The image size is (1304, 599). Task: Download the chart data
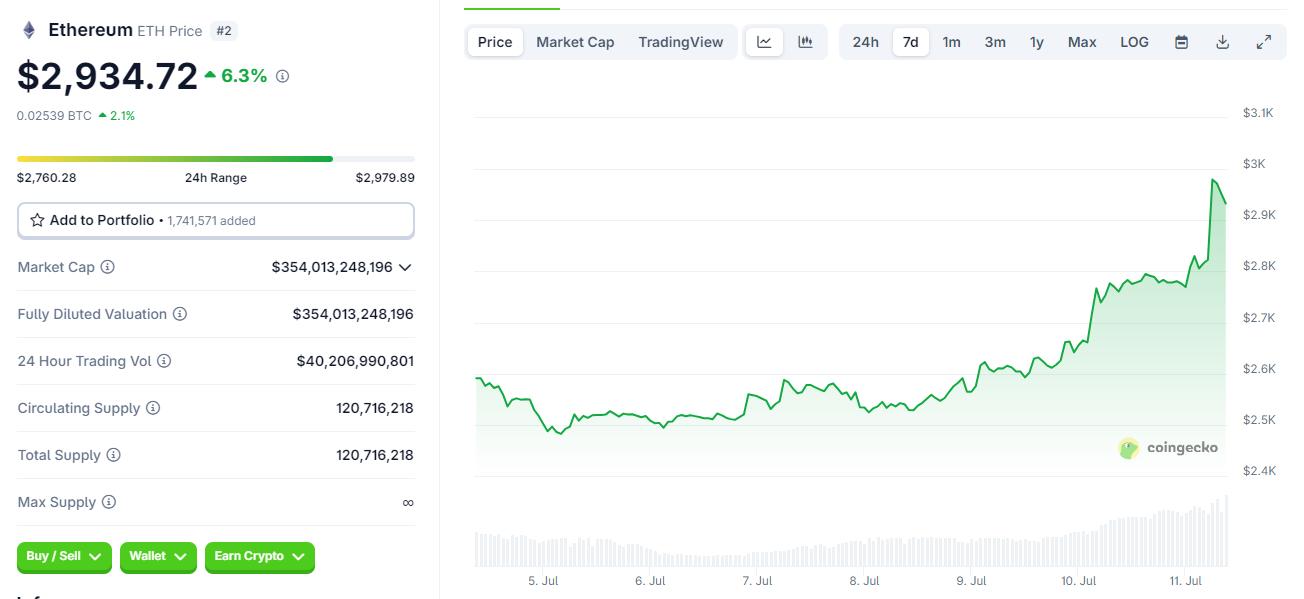point(1222,42)
